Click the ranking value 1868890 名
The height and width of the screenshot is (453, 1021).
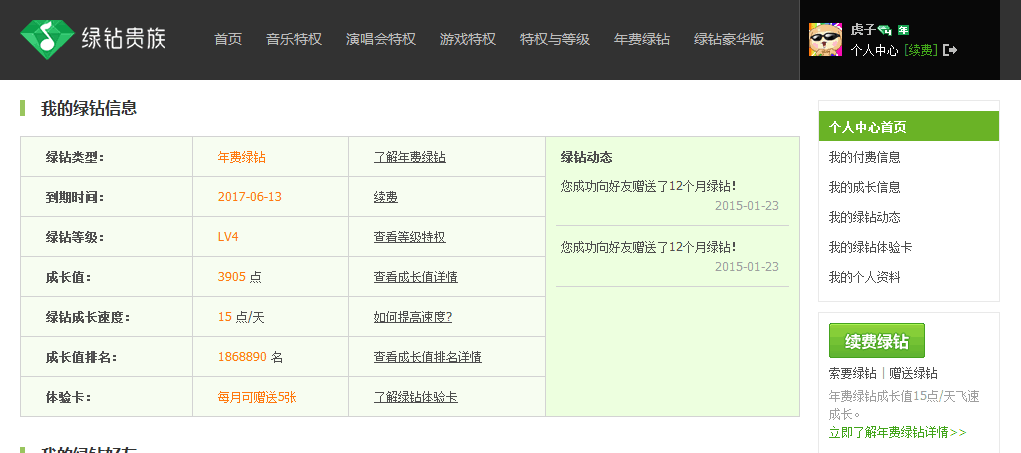point(250,357)
